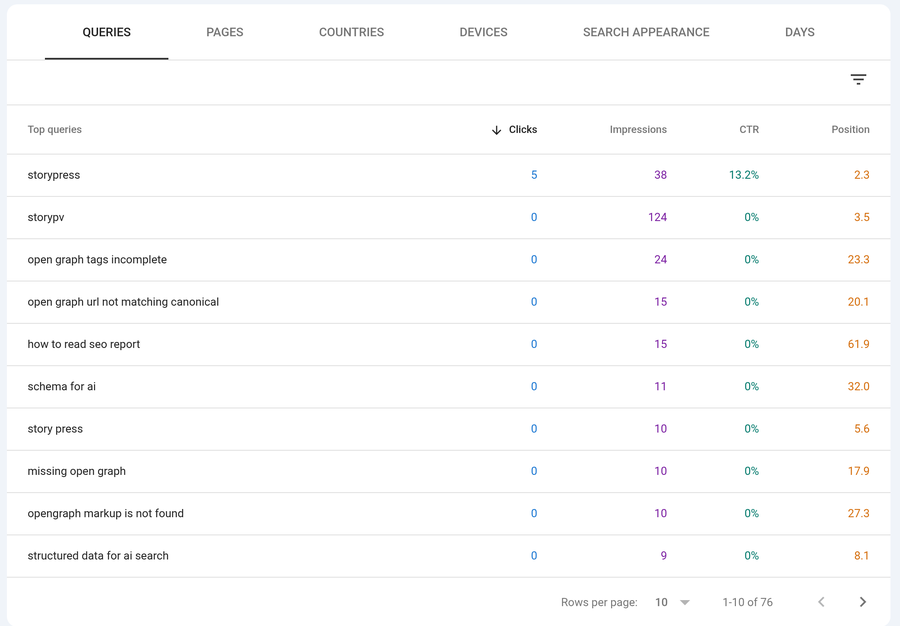This screenshot has width=900, height=626.
Task: Sort by the Impressions column header
Action: pyautogui.click(x=638, y=130)
